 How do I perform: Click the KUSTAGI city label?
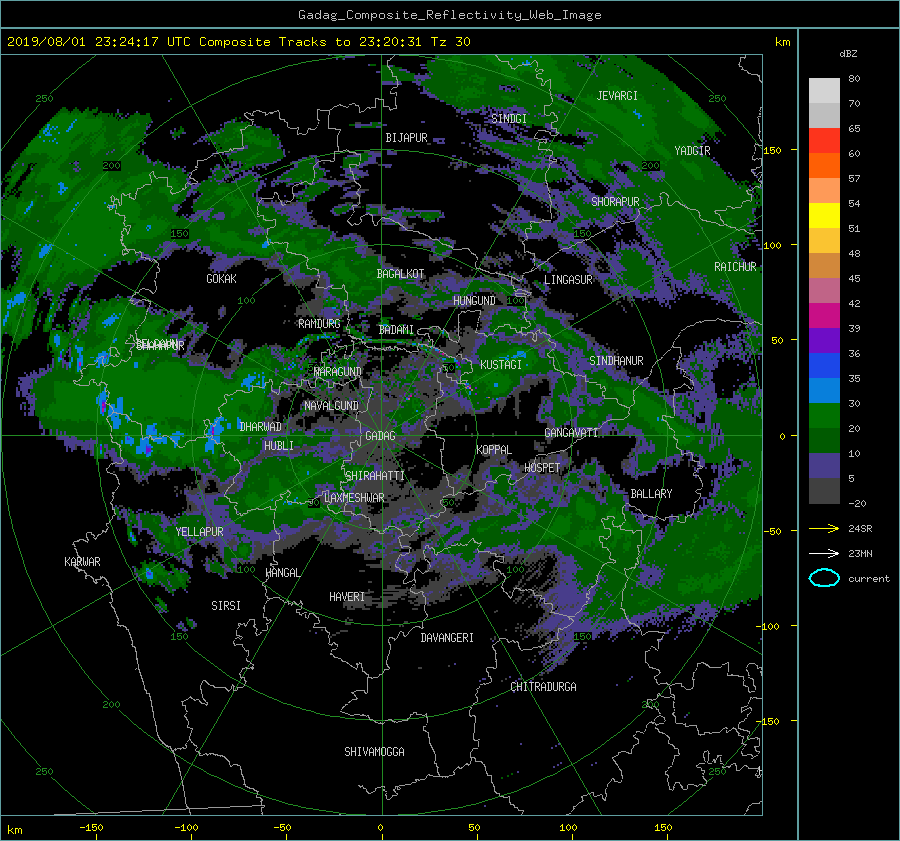(501, 365)
